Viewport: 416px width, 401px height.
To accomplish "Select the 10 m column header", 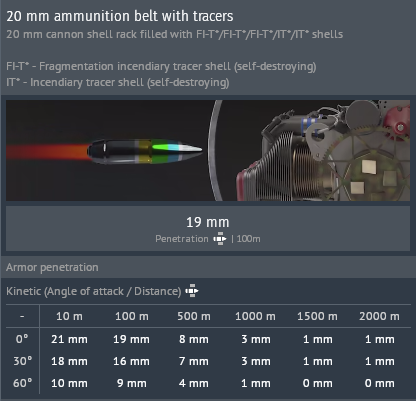I will tap(69, 316).
